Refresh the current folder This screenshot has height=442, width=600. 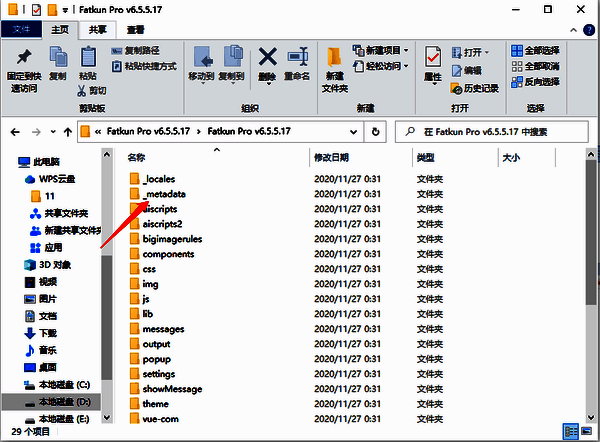coord(375,132)
